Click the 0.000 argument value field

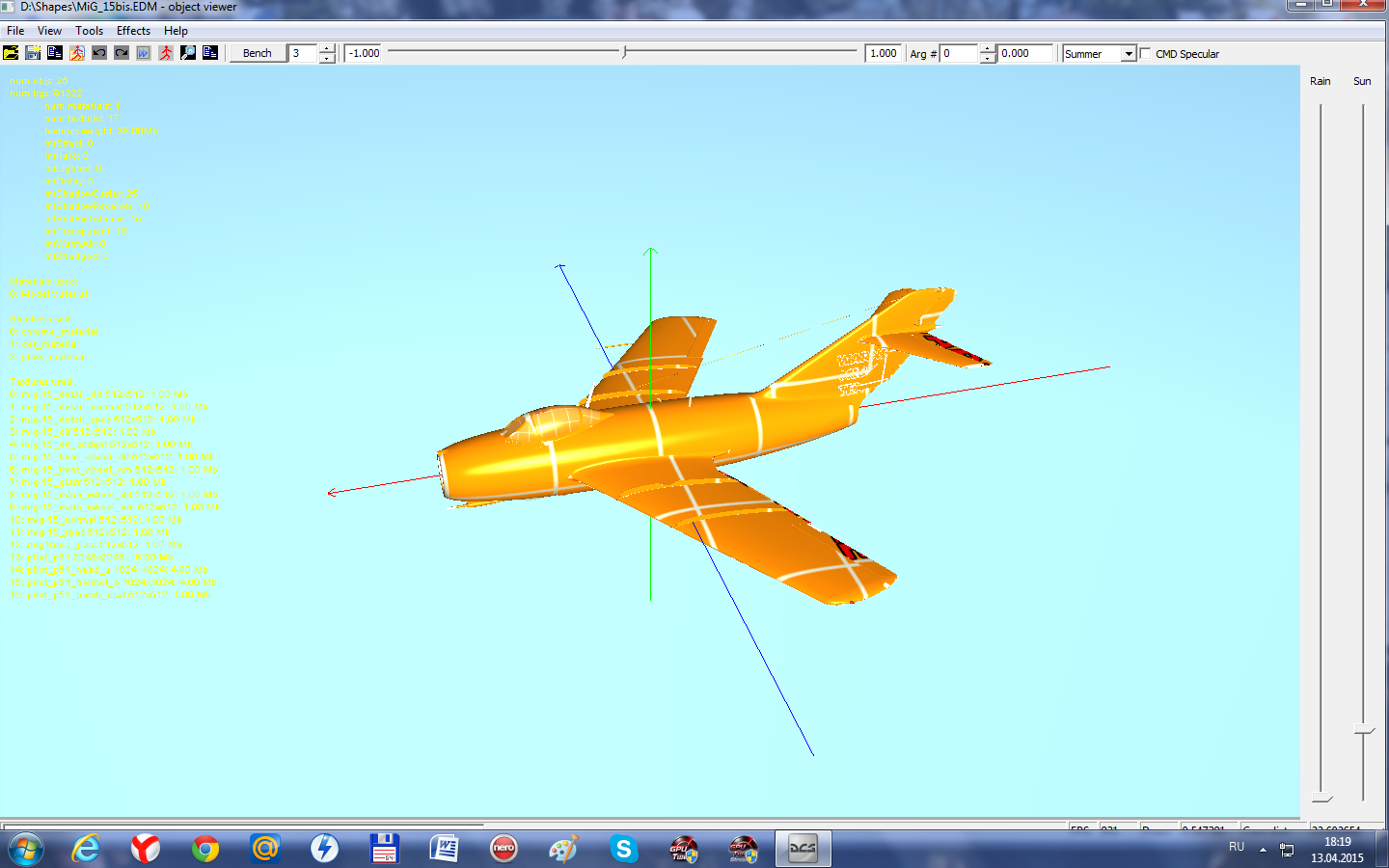click(1025, 53)
